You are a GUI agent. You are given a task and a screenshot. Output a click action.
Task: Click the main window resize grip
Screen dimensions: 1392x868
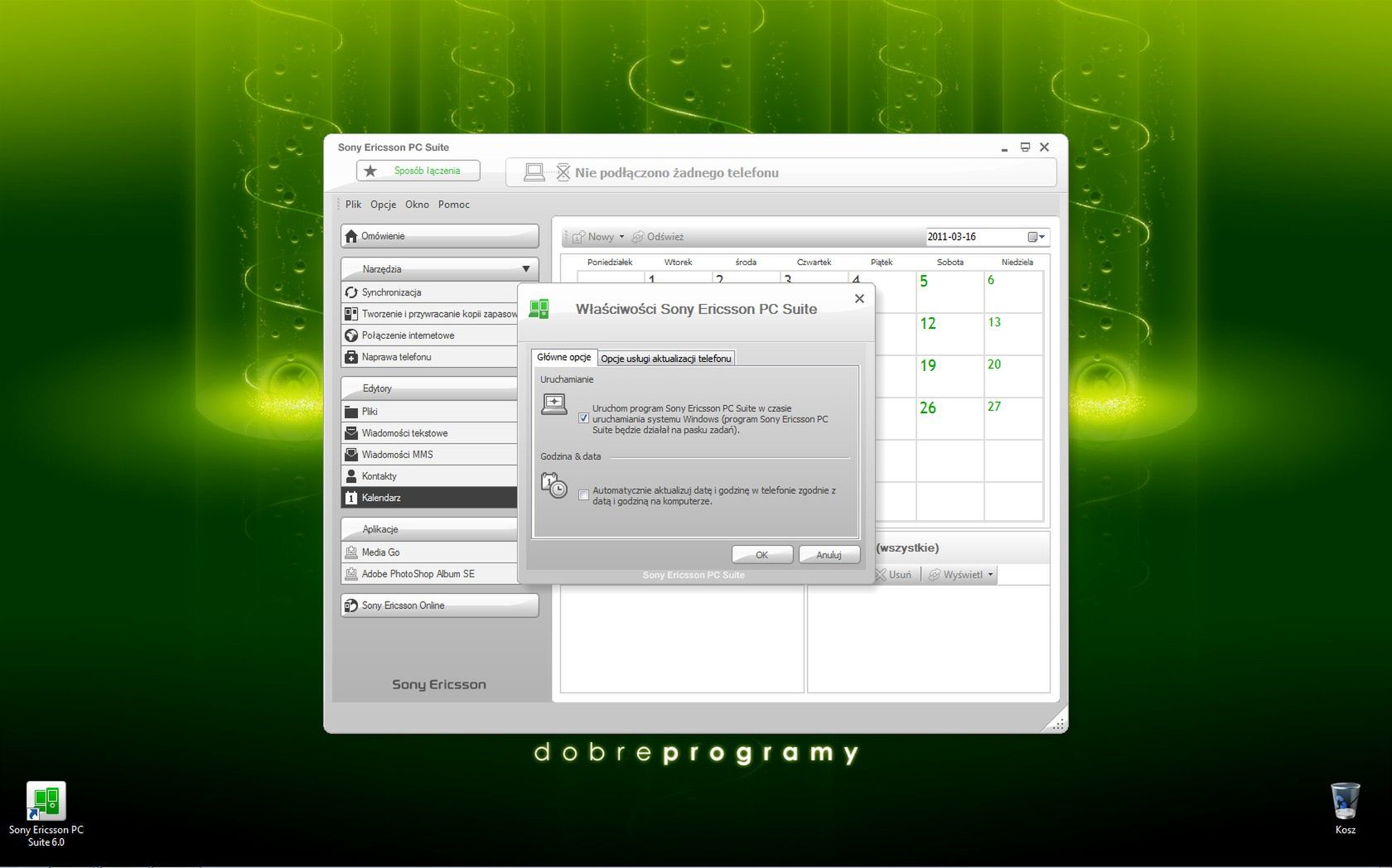1058,725
